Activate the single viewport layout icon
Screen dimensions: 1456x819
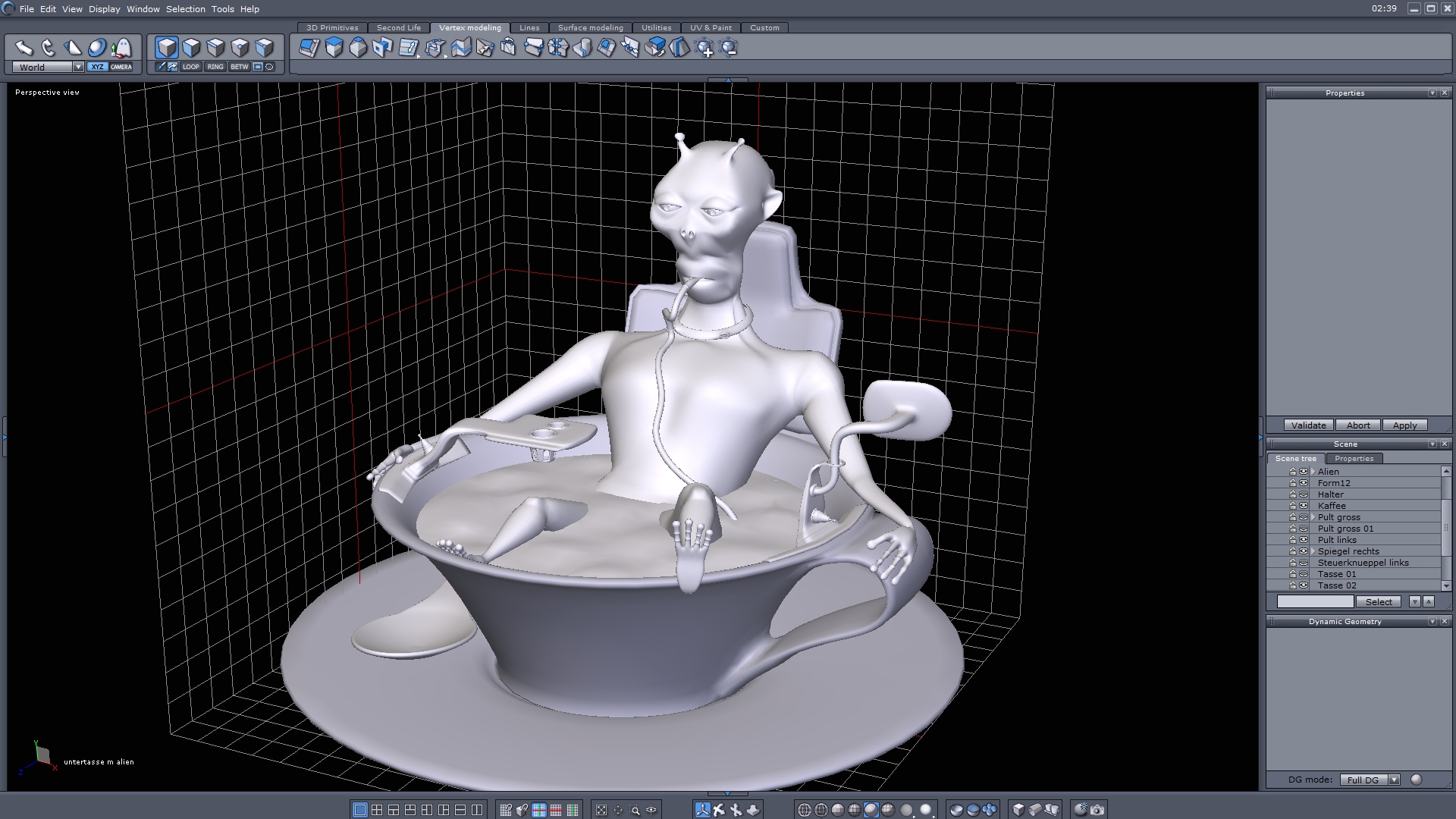coord(360,810)
